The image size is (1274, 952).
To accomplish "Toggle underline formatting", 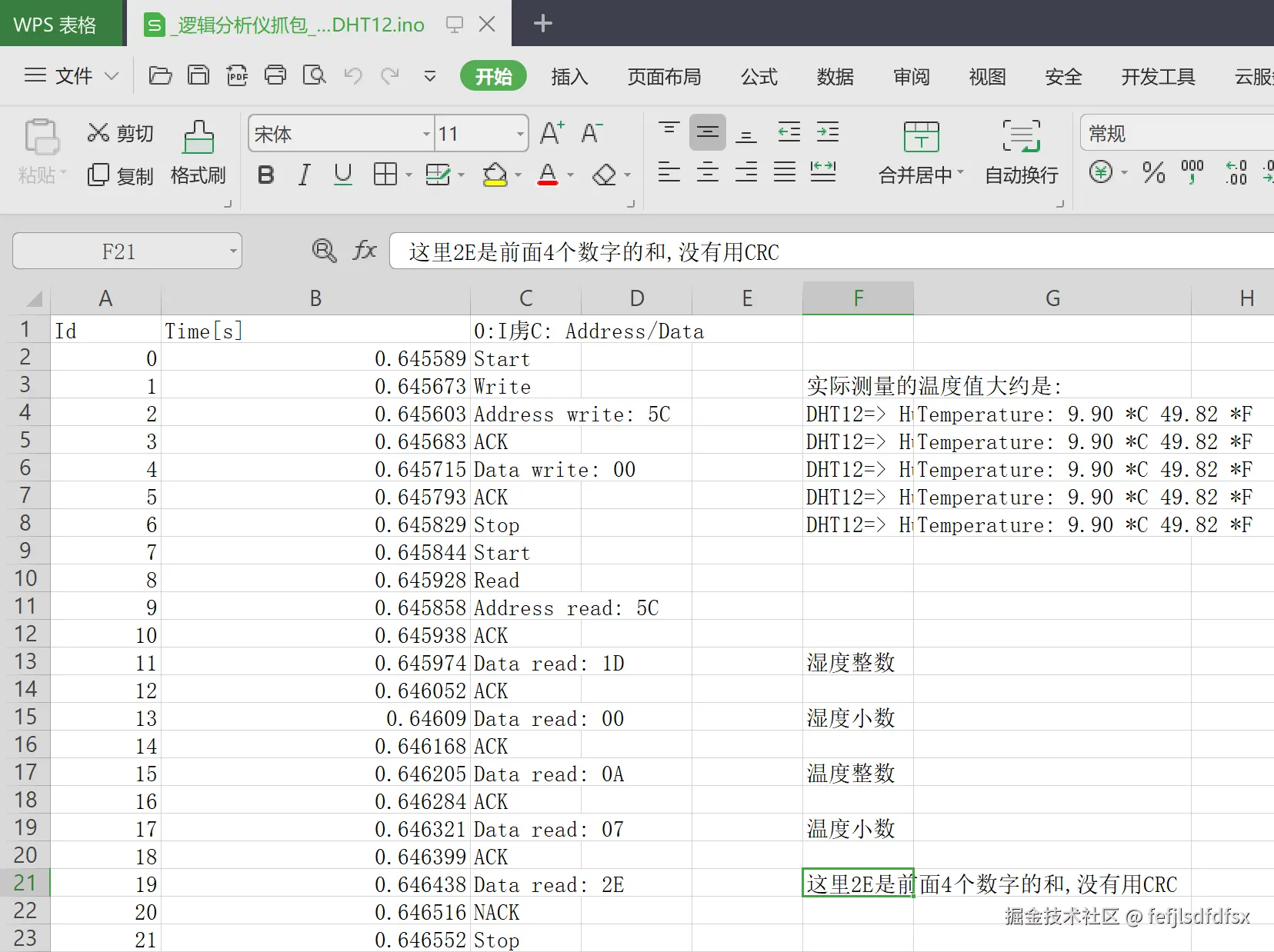I will (x=343, y=175).
